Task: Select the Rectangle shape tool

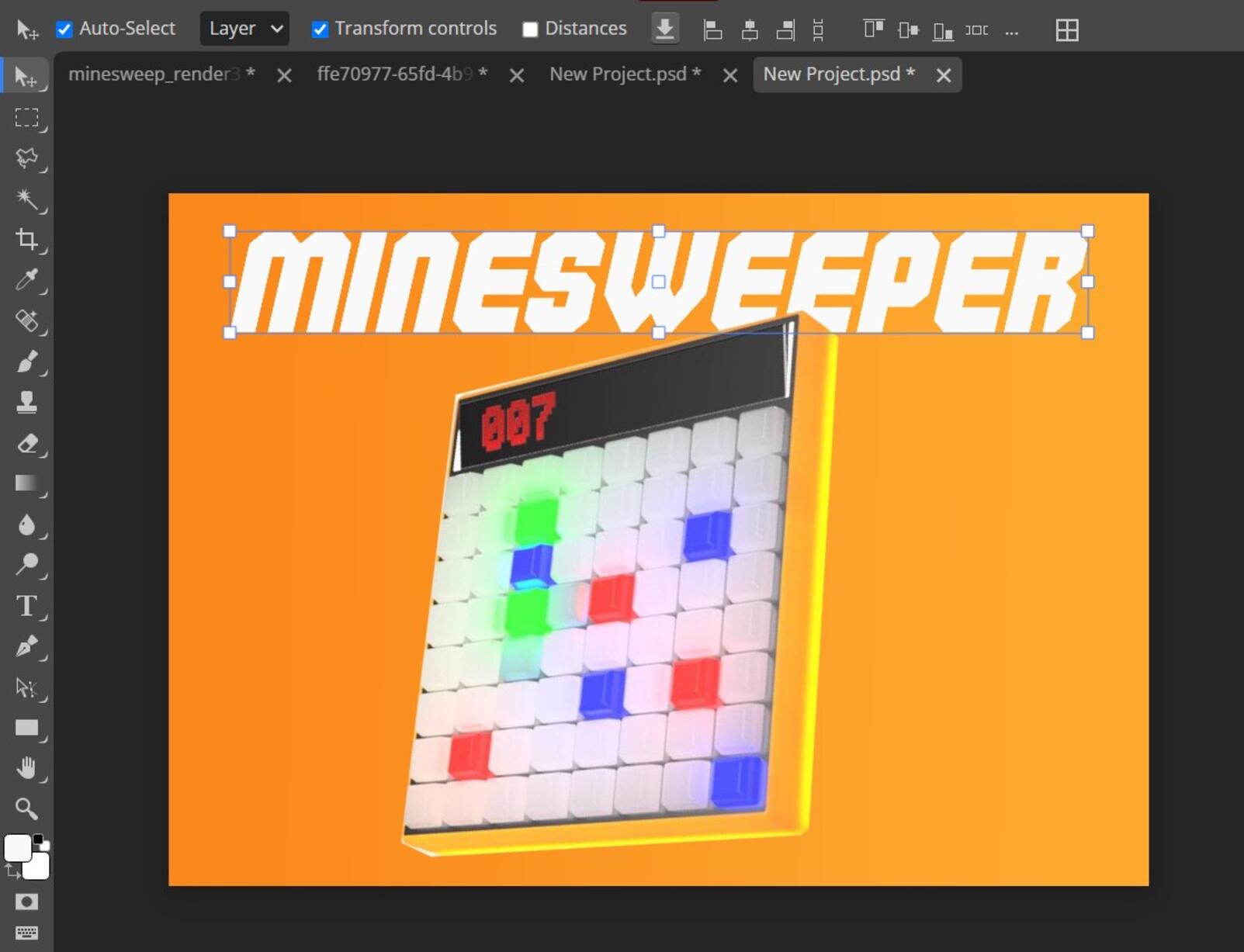Action: (x=26, y=728)
